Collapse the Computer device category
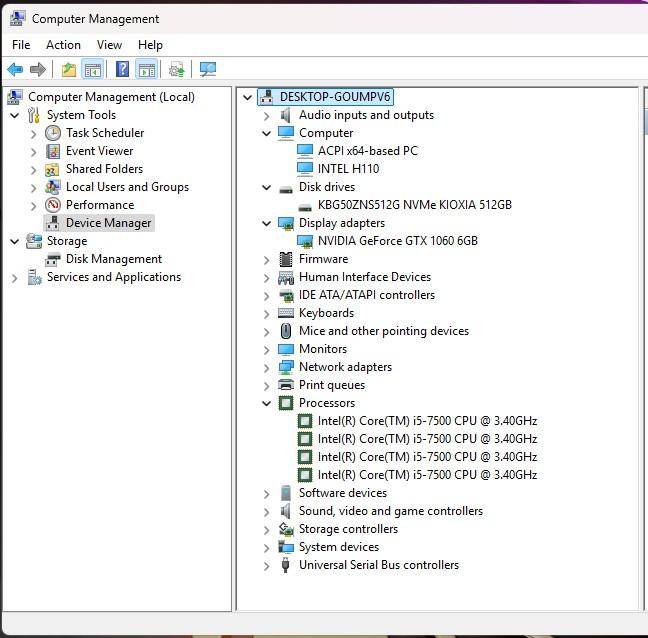The image size is (648, 638). (x=267, y=133)
